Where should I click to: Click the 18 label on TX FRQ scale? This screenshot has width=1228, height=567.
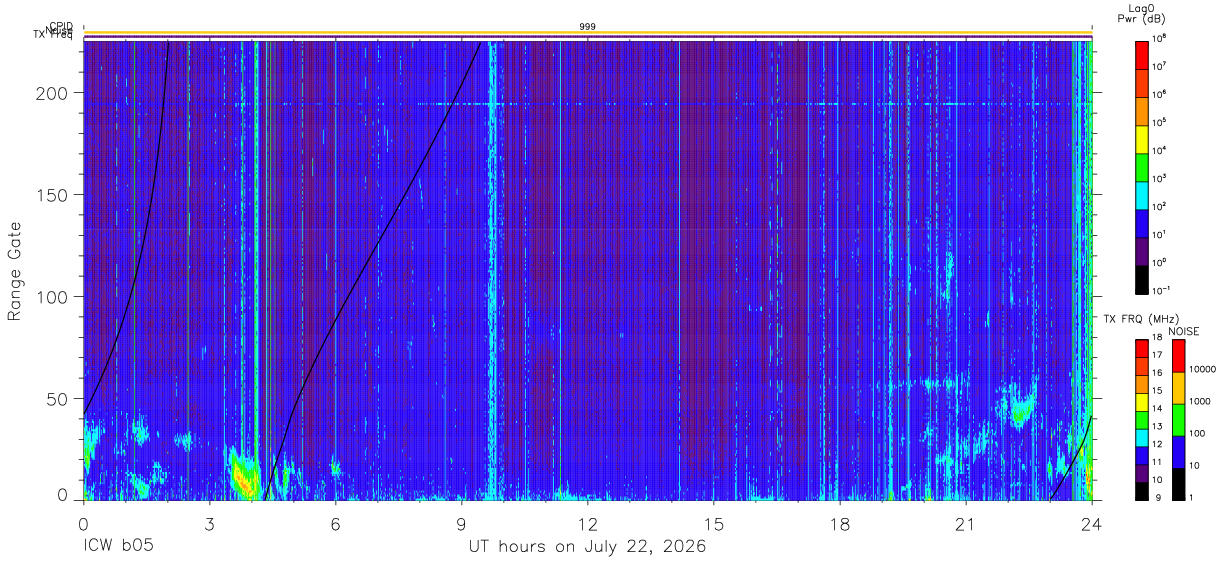tap(1157, 338)
